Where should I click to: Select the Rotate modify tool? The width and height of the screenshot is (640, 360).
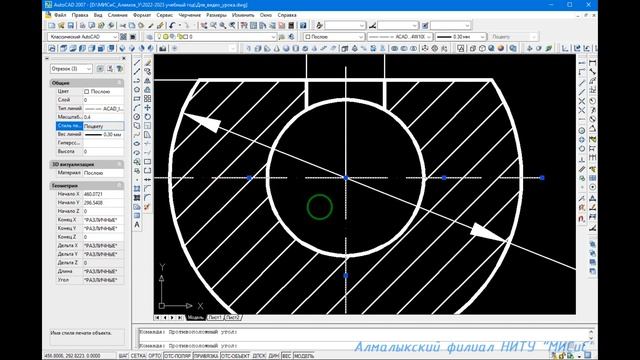tap(148, 116)
